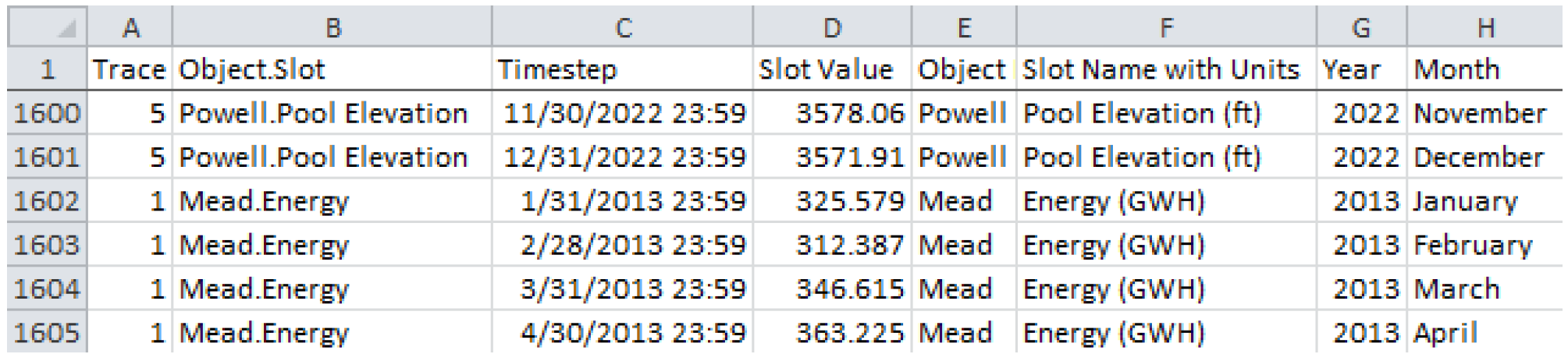Select column A header
This screenshot has height=354, width=1568.
(x=130, y=28)
